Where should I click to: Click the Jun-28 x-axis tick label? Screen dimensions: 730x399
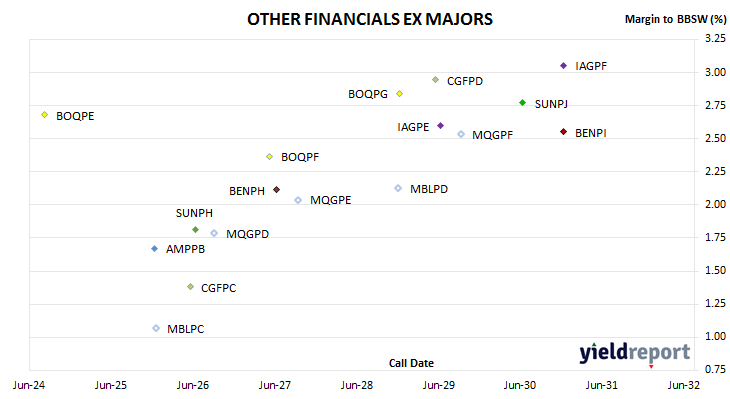pyautogui.click(x=357, y=385)
